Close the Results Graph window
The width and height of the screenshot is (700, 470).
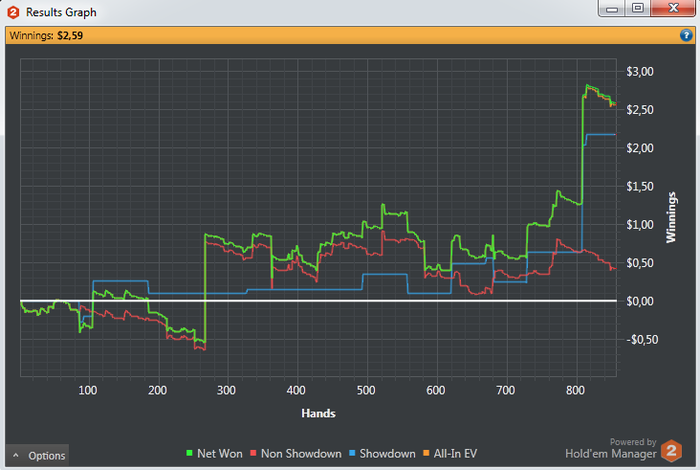(673, 8)
